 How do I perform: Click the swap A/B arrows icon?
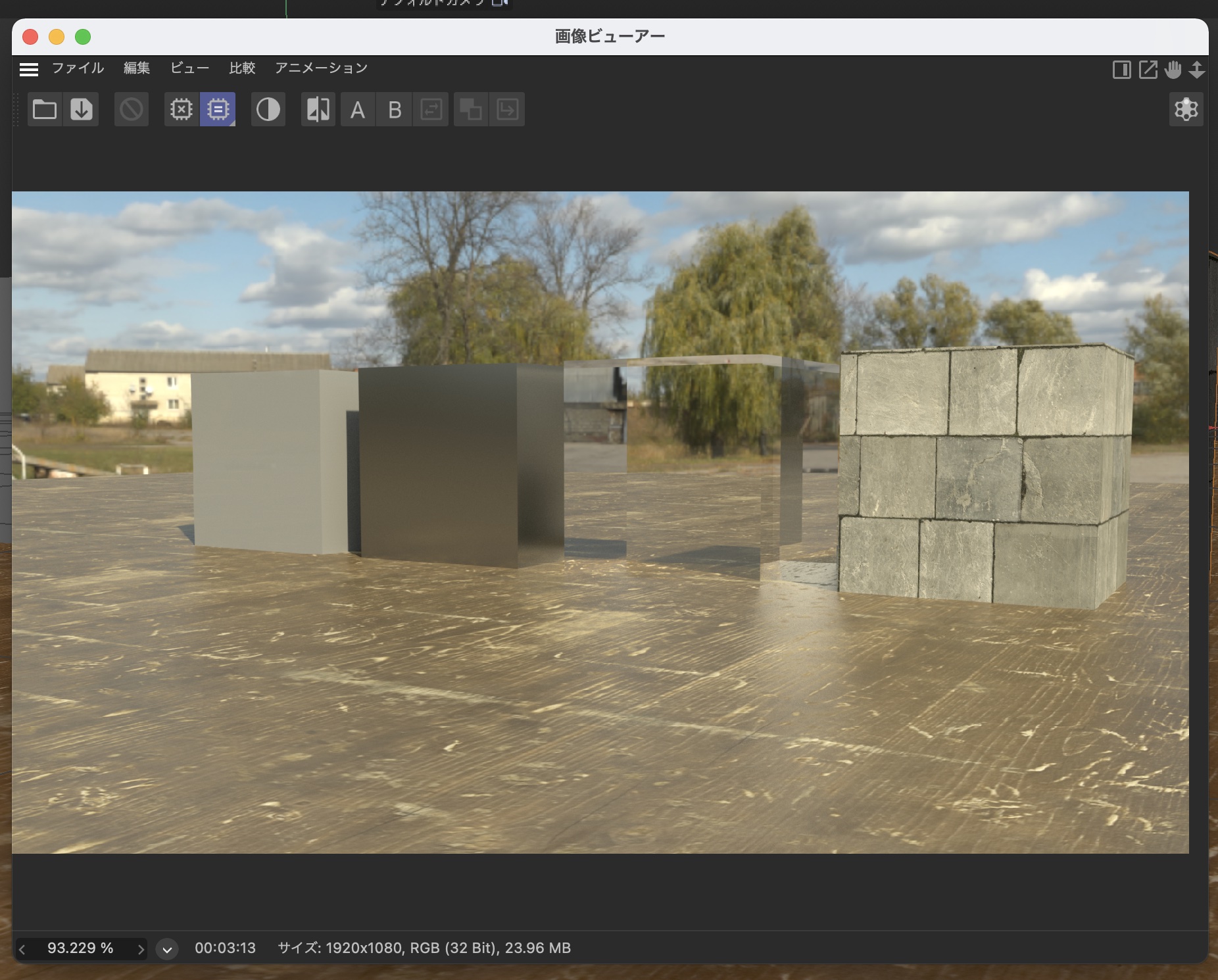431,109
